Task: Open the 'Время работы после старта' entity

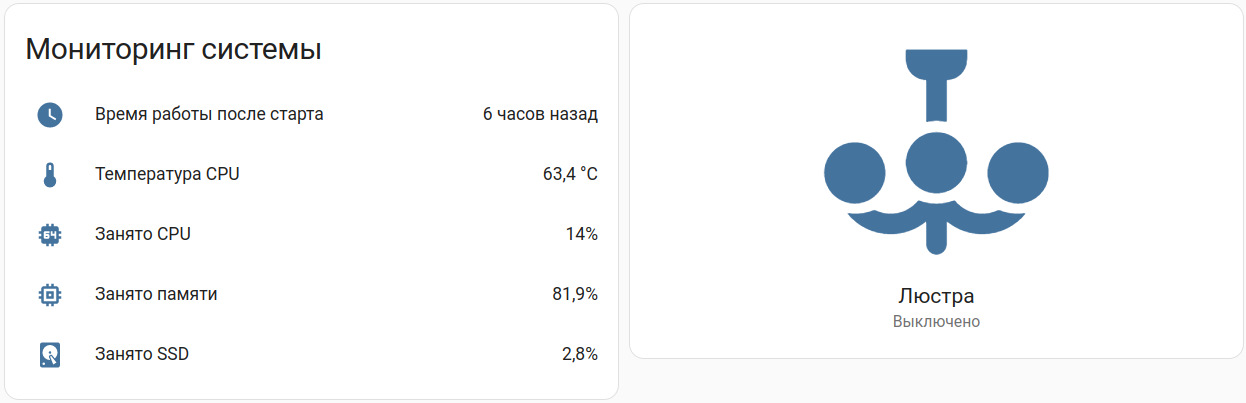Action: click(209, 114)
